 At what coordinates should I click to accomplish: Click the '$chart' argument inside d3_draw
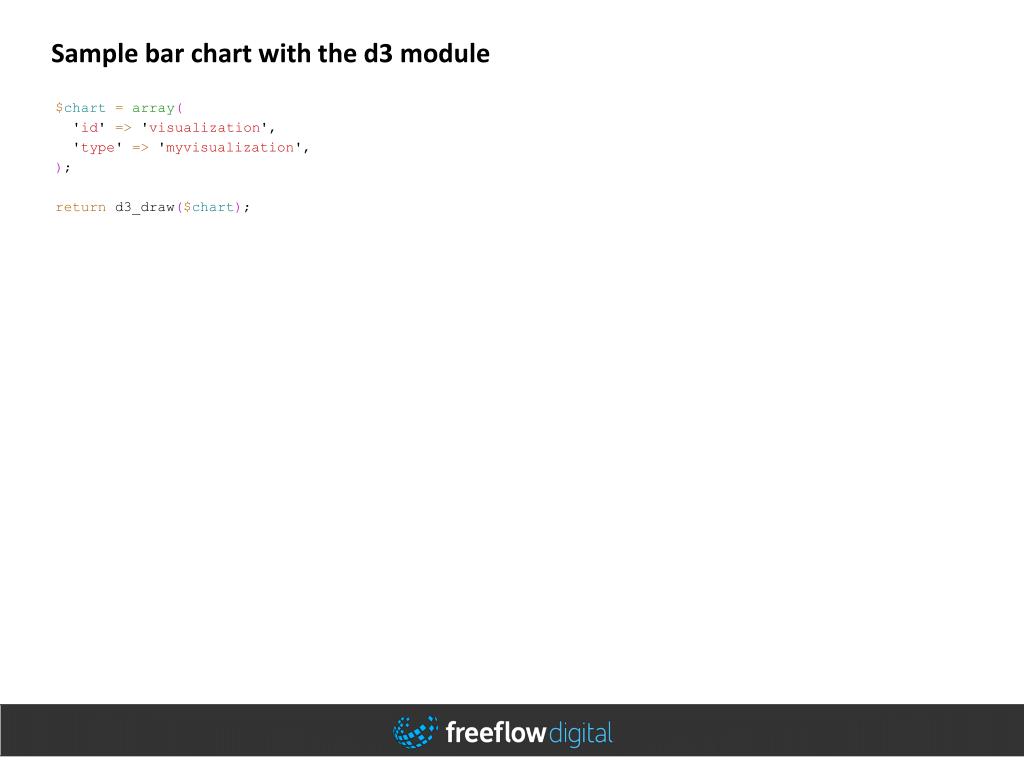pos(208,207)
